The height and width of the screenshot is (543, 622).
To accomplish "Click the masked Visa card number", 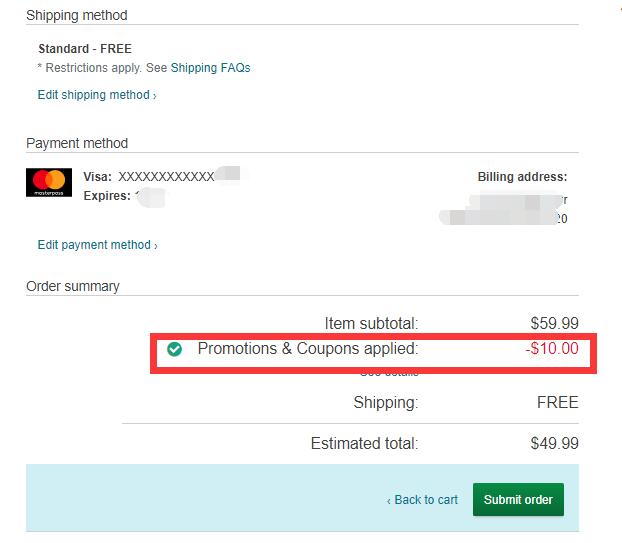I will 167,177.
